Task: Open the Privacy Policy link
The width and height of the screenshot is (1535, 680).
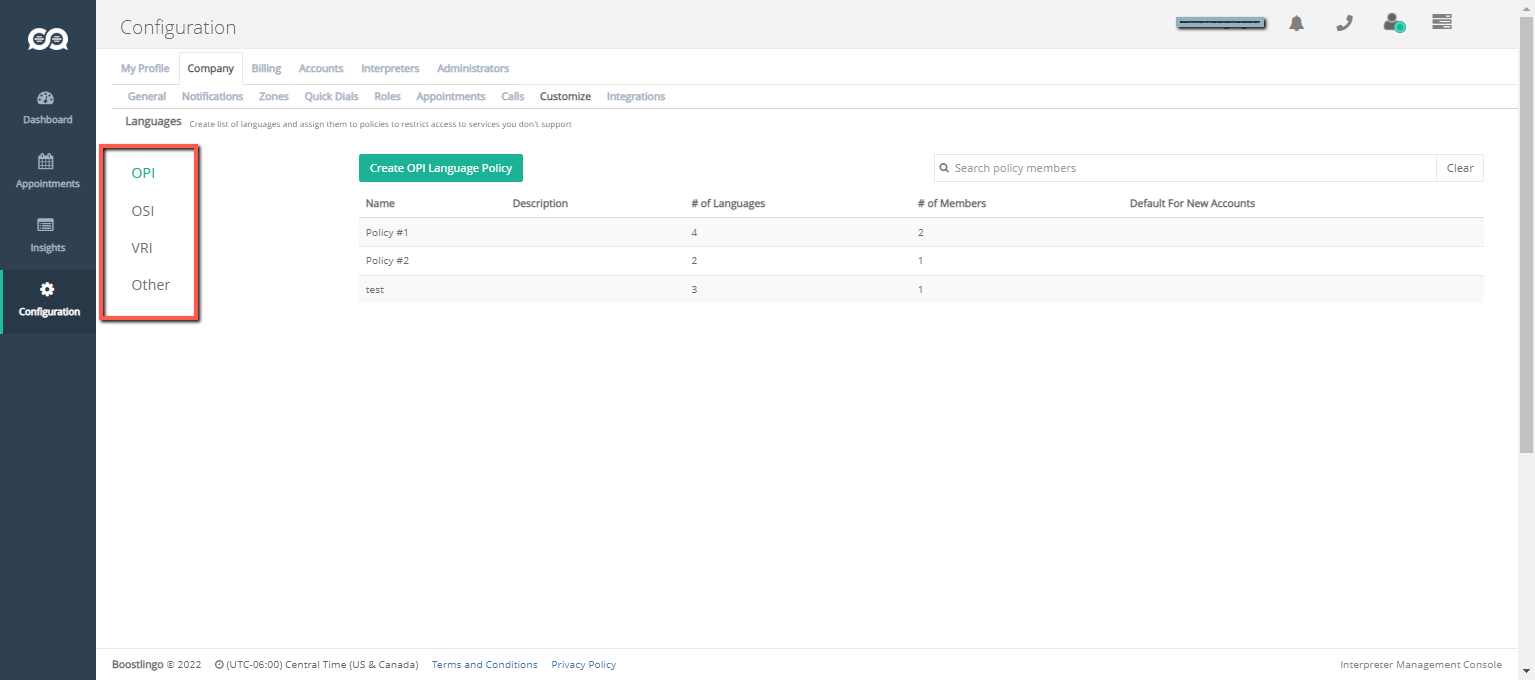Action: (x=583, y=665)
